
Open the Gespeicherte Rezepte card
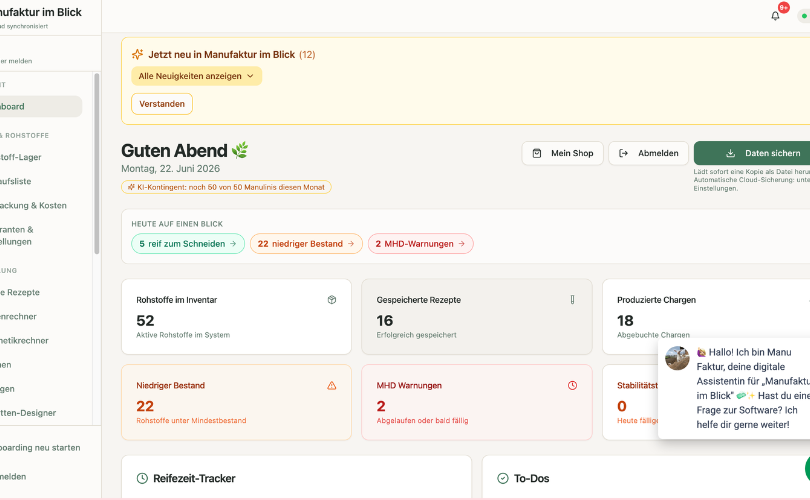pyautogui.click(x=477, y=317)
